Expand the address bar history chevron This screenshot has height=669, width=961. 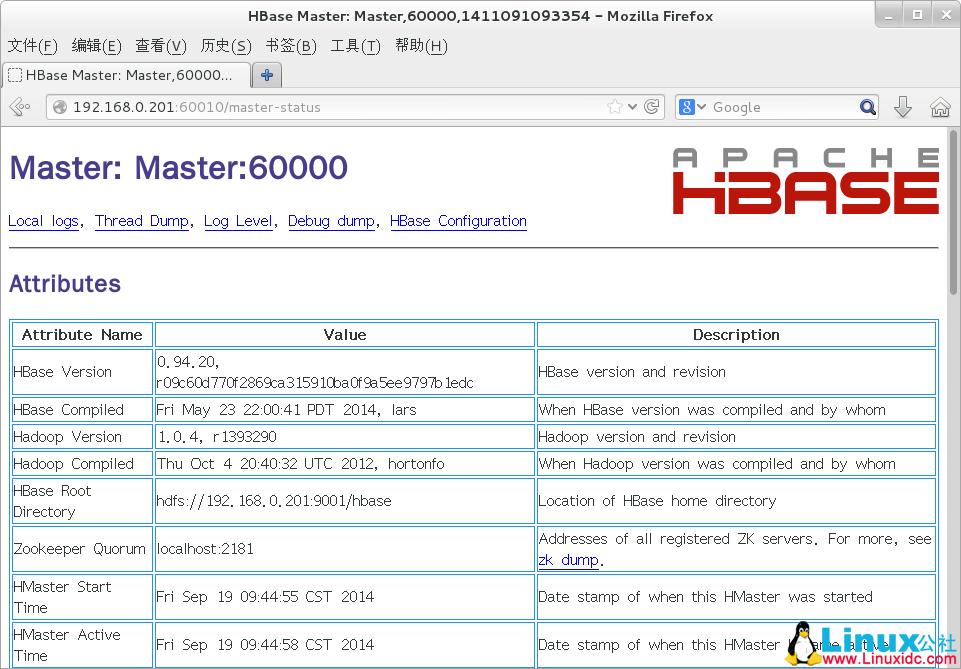click(x=633, y=107)
